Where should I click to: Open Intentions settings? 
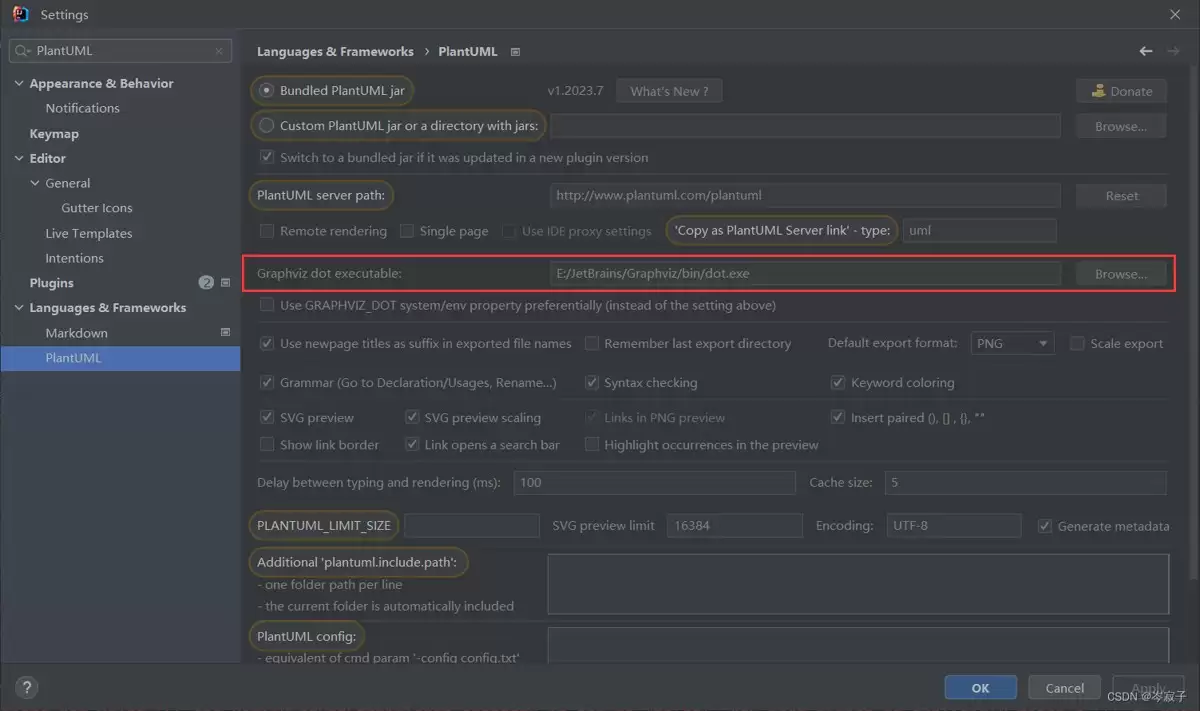74,258
